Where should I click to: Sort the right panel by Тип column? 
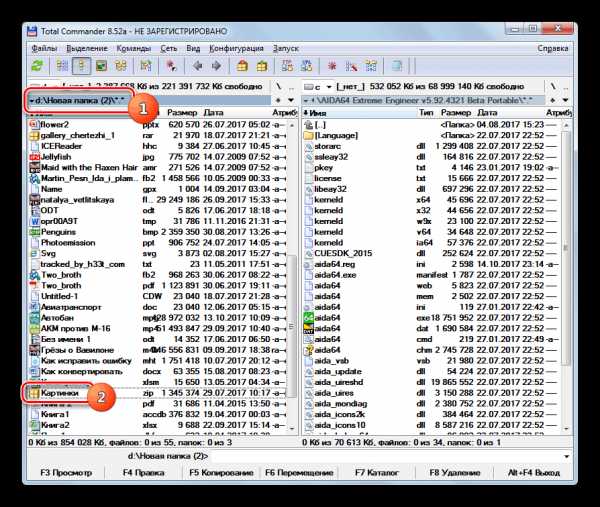(x=427, y=113)
